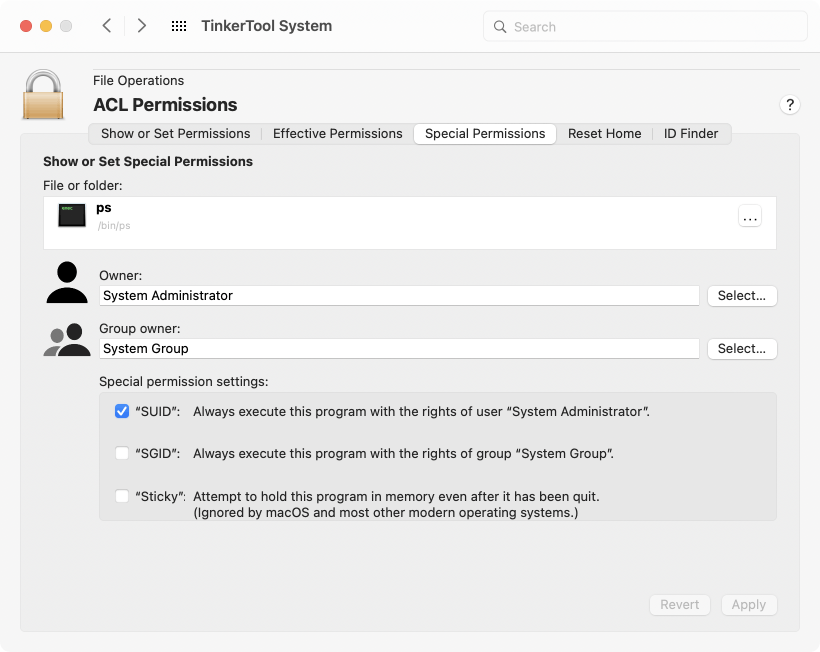This screenshot has width=820, height=652.
Task: Click the padlock ACL Permissions icon
Action: 43,95
